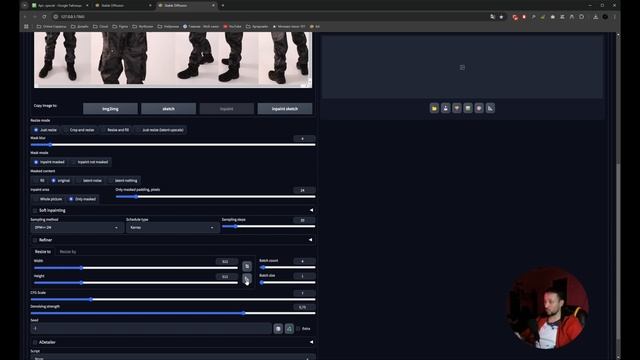
Task: Send output to extras ruler icon
Action: point(490,108)
